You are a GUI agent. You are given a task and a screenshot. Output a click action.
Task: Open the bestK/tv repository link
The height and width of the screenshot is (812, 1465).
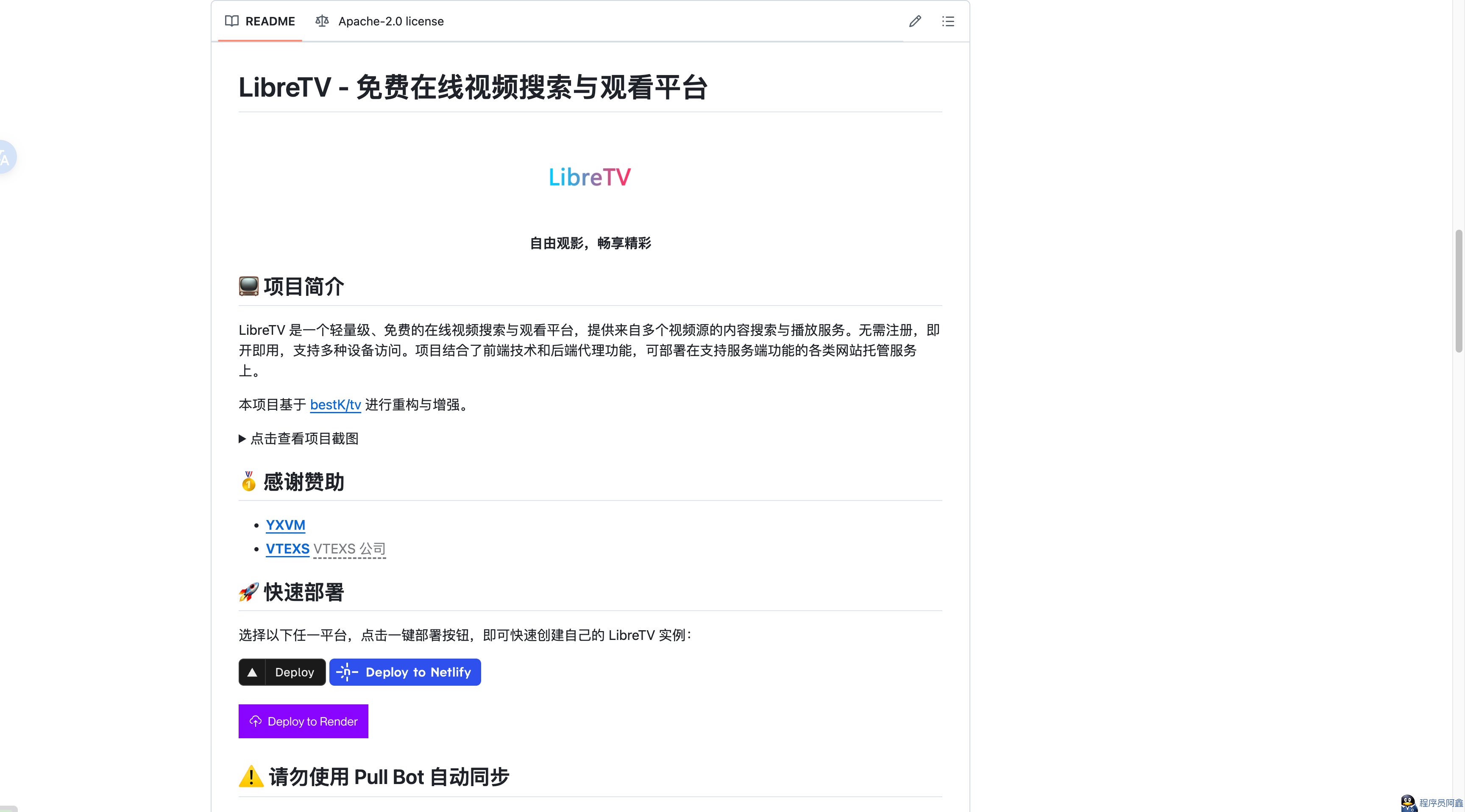tap(336, 404)
